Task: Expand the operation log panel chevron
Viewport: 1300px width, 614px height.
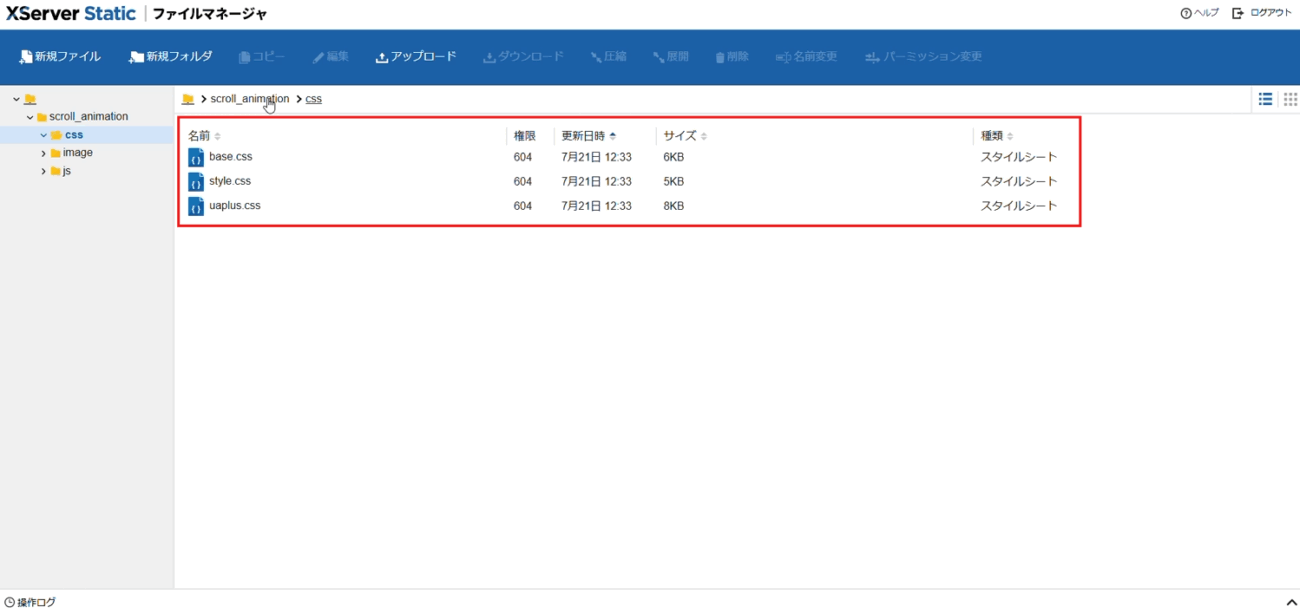Action: coord(1290,603)
